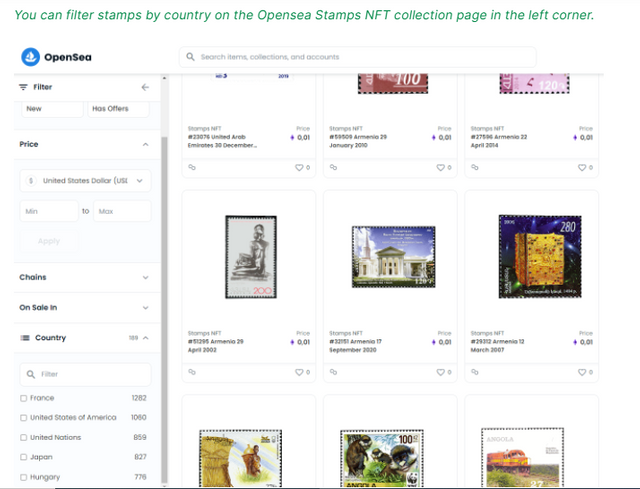Image resolution: width=640 pixels, height=489 pixels.
Task: Click the Country list icon
Action: coord(25,338)
